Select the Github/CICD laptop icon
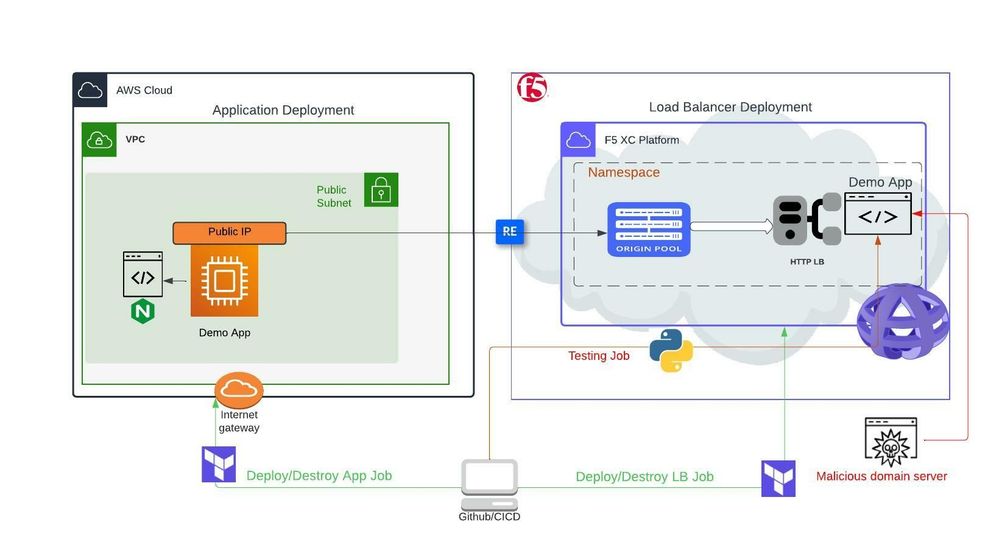The height and width of the screenshot is (548, 999). (x=489, y=484)
